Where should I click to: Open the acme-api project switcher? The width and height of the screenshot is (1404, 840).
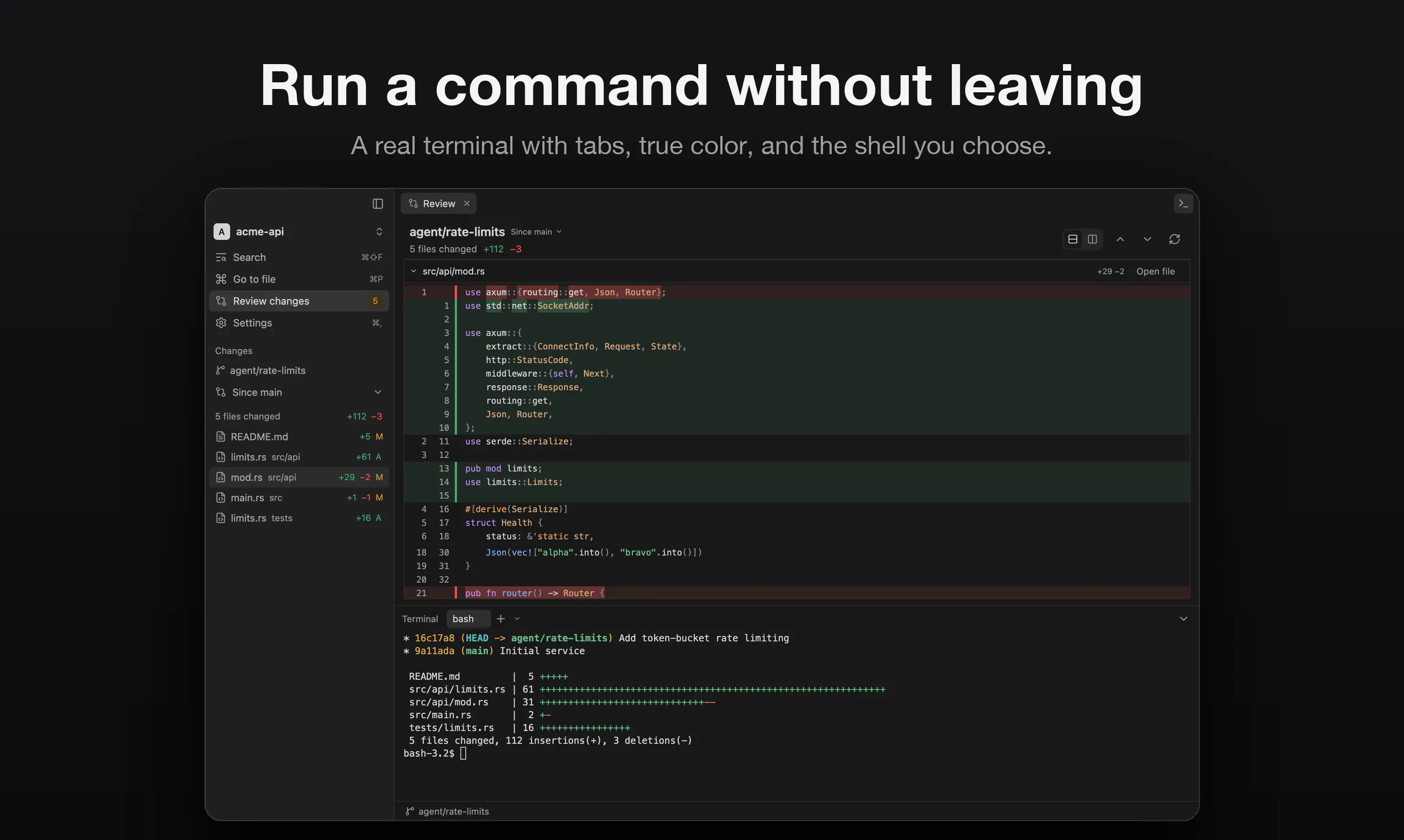click(x=299, y=232)
